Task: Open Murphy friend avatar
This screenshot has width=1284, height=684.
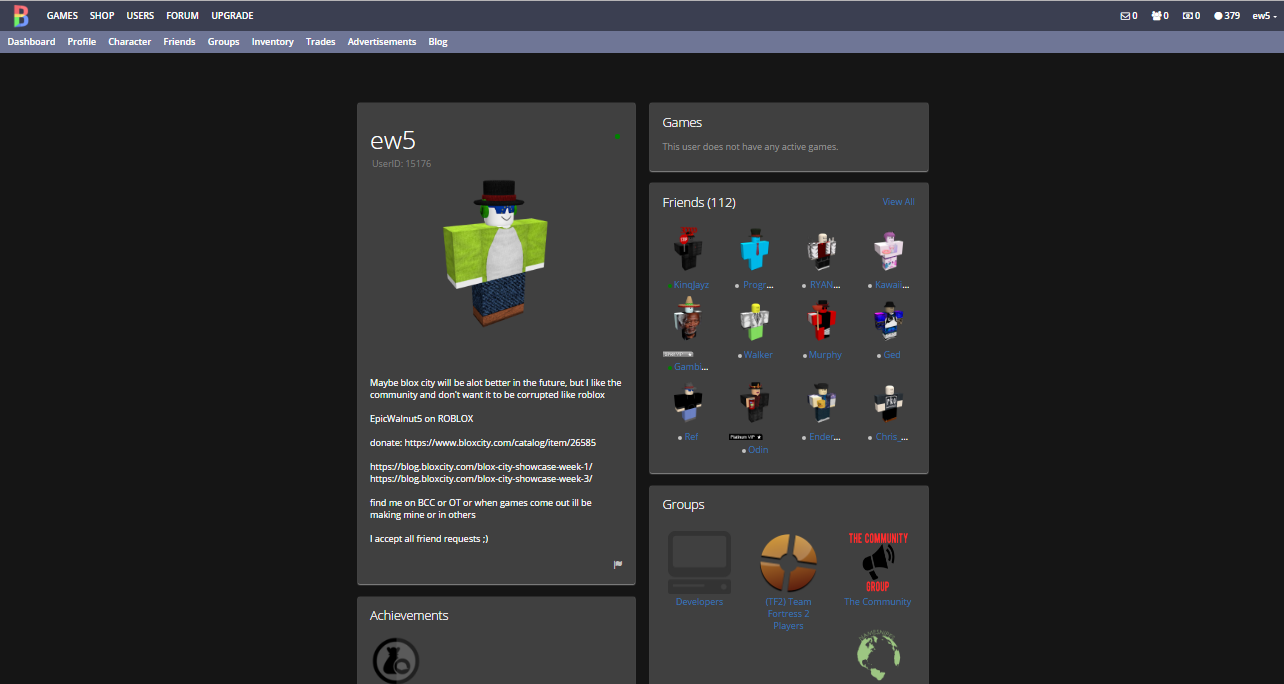Action: click(x=823, y=321)
